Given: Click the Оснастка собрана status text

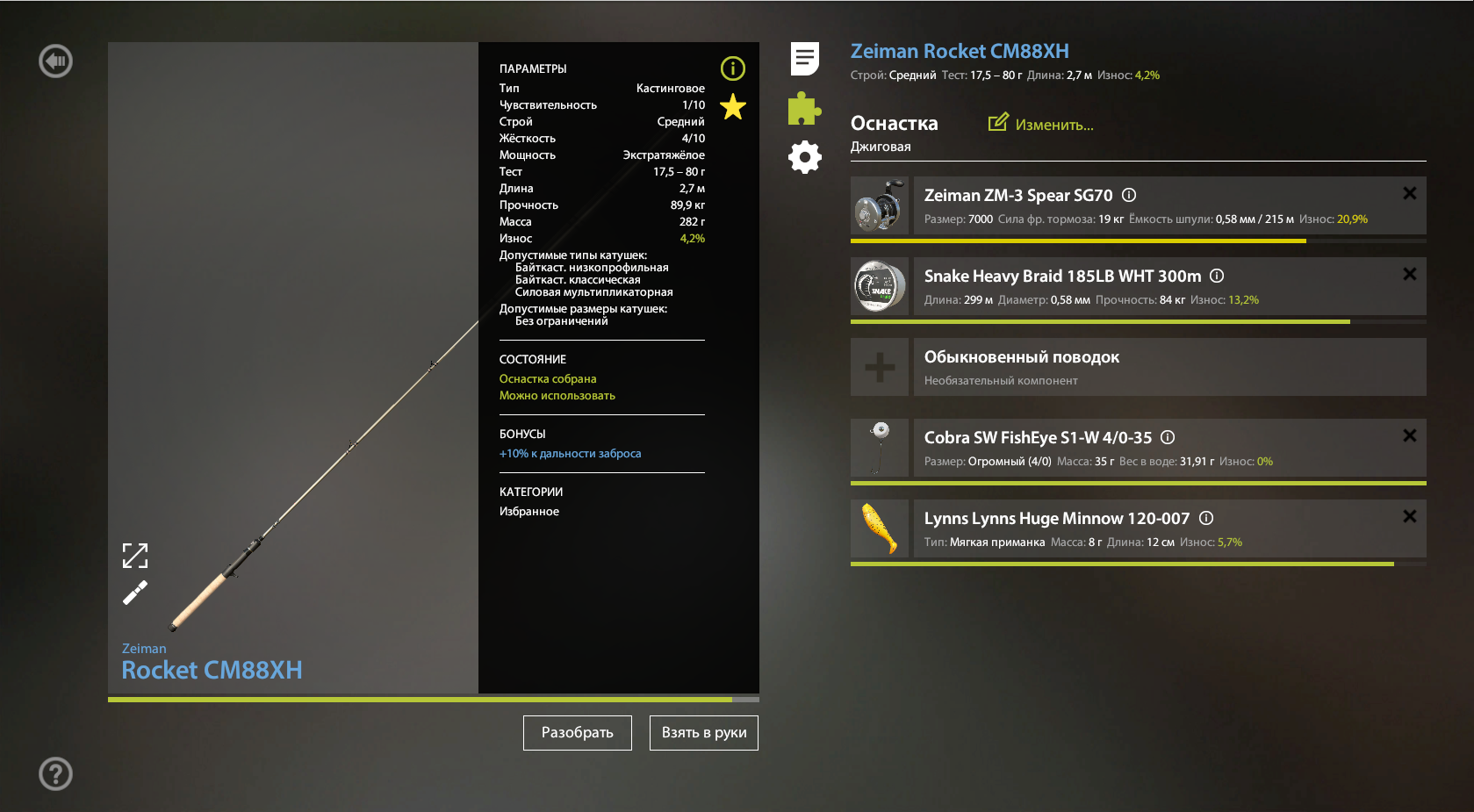Looking at the screenshot, I should point(548,379).
